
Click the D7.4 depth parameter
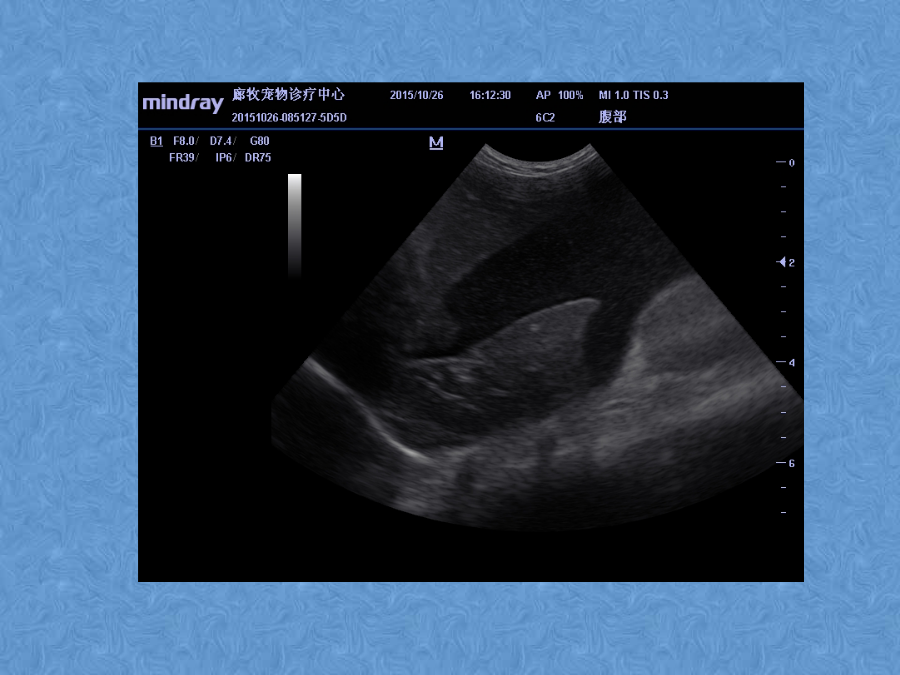[x=221, y=141]
